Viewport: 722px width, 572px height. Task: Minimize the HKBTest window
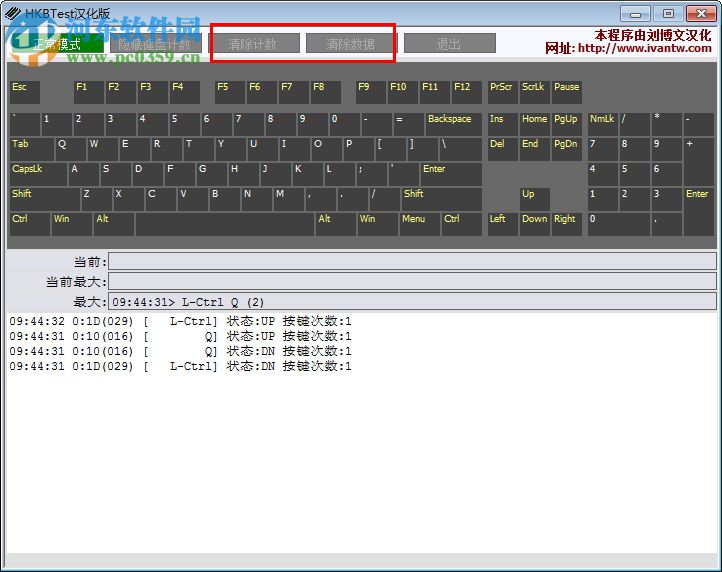[x=635, y=14]
